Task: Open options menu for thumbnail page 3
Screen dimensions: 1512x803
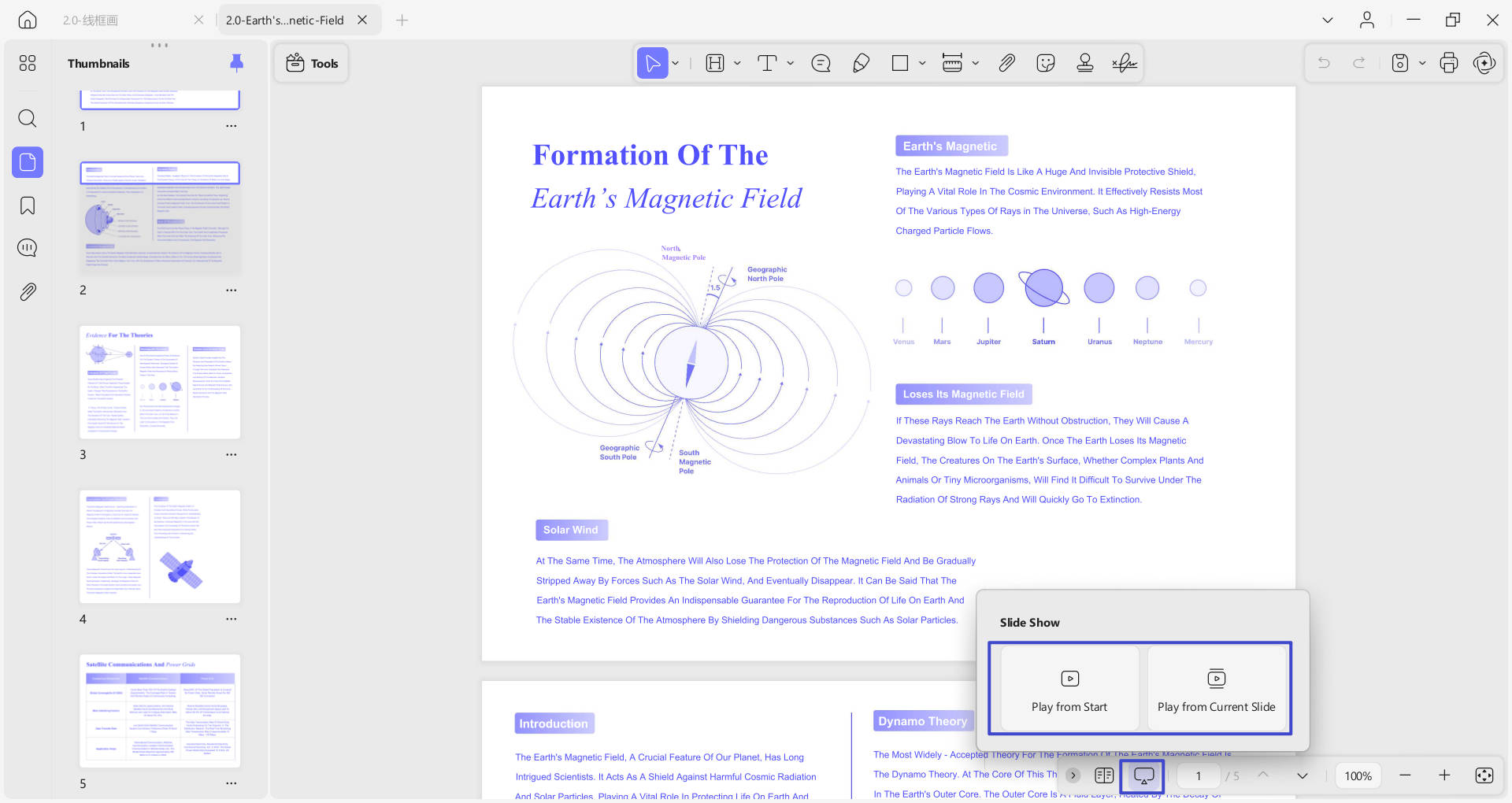Action: 231,454
